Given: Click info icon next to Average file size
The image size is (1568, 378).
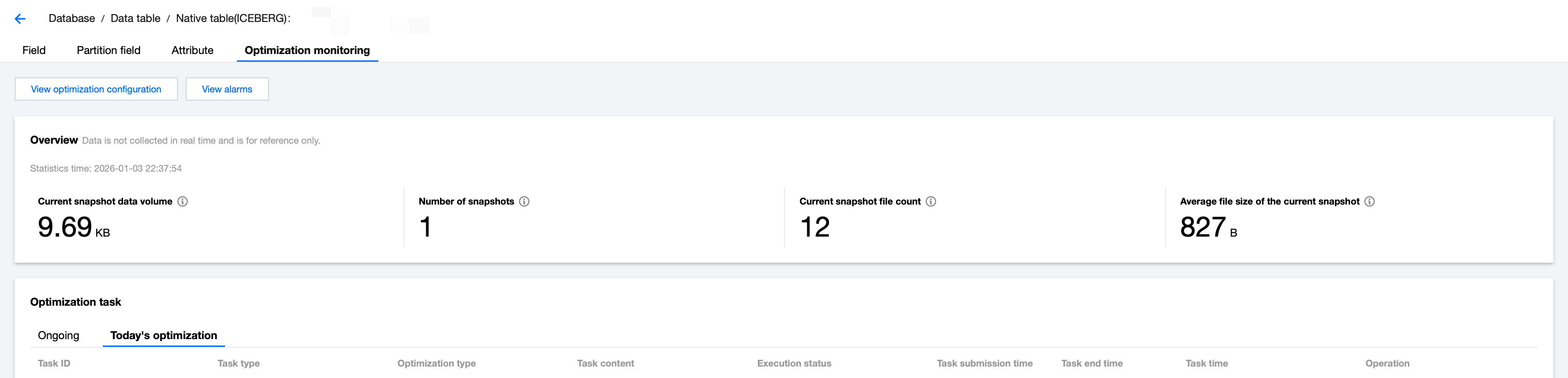Looking at the screenshot, I should point(1369,201).
